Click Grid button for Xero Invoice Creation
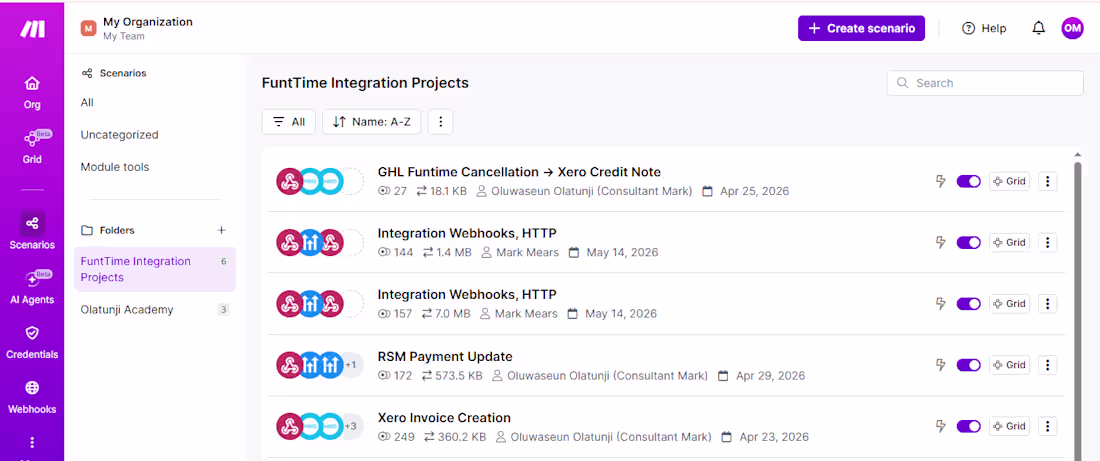 tap(1009, 426)
